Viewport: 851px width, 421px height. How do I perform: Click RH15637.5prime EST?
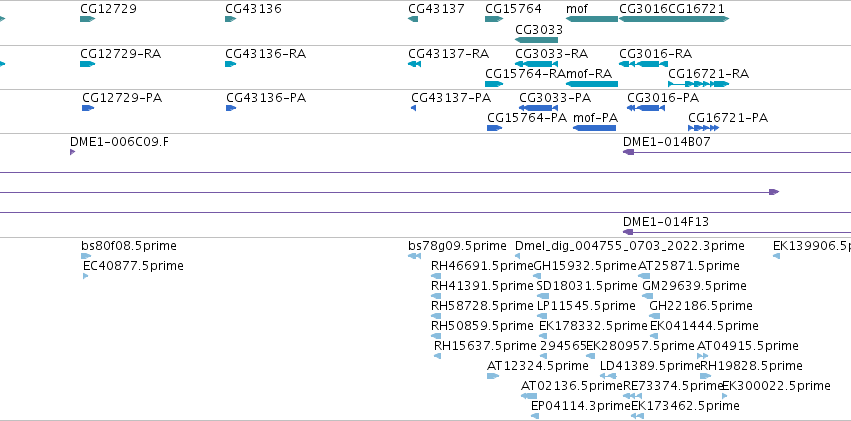pyautogui.click(x=437, y=356)
